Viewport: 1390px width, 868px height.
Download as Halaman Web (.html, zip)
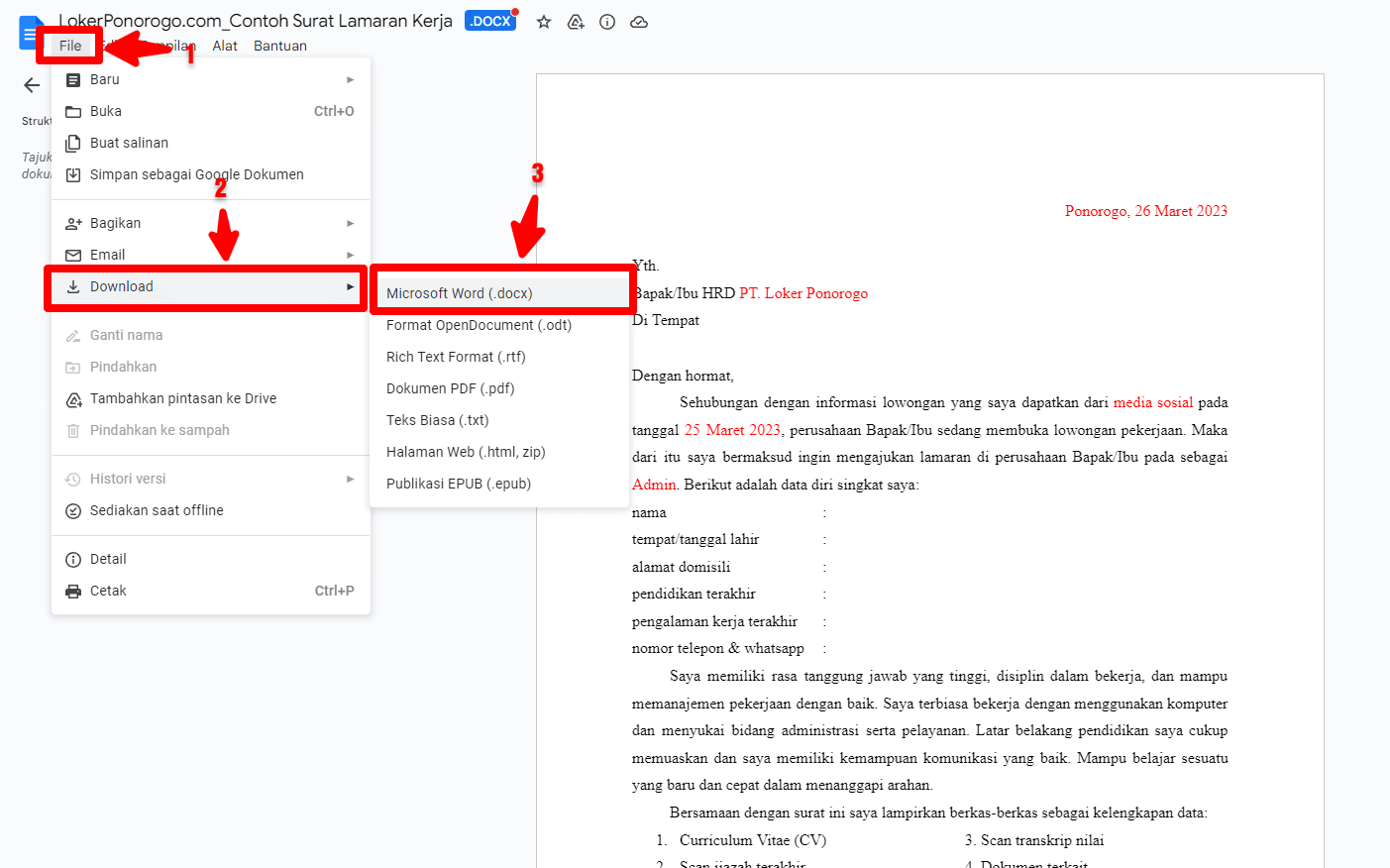(x=500, y=452)
